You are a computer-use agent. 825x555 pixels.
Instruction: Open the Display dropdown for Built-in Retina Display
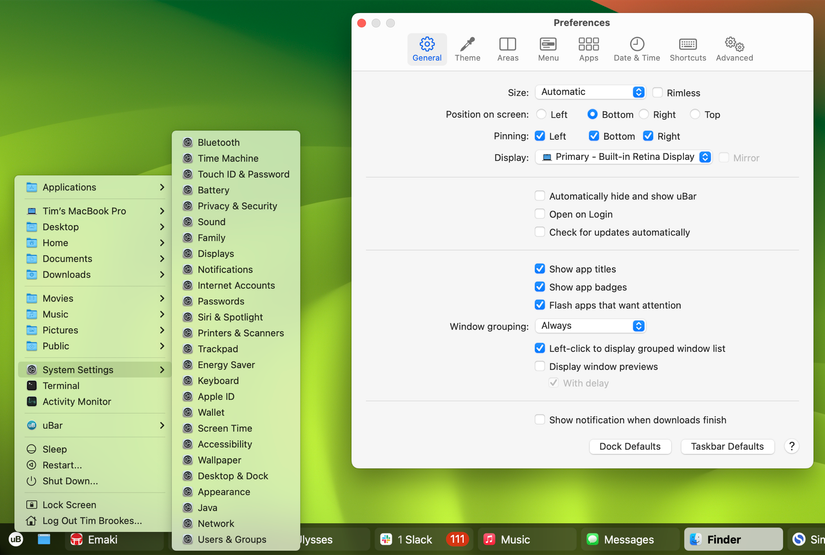coord(623,157)
